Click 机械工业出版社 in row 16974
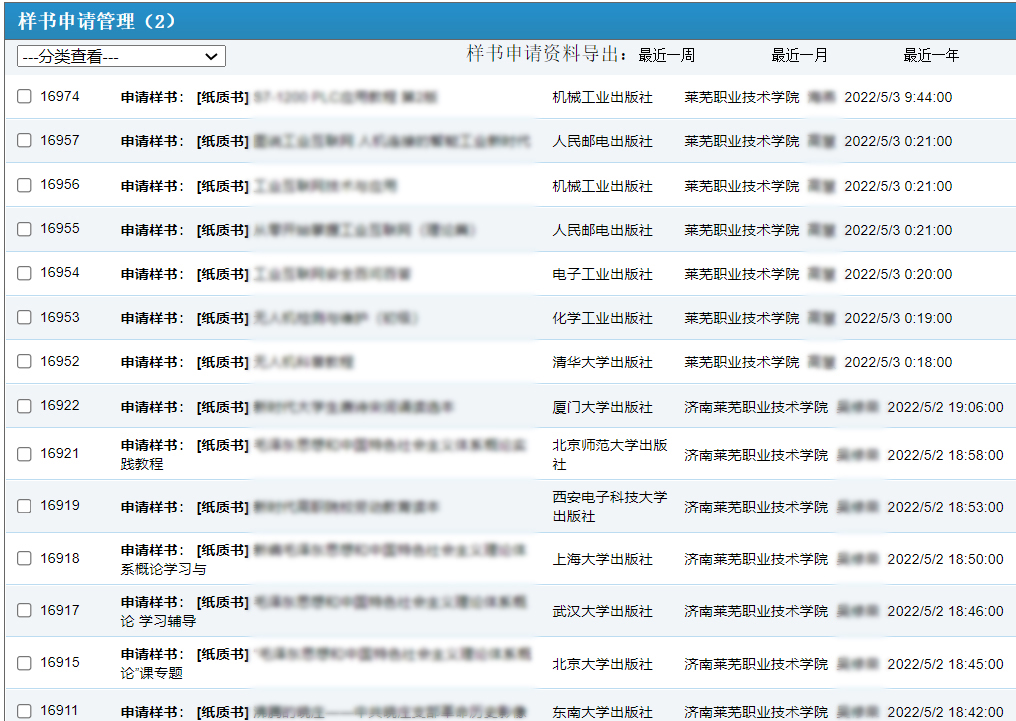The width and height of the screenshot is (1016, 721). tap(602, 98)
